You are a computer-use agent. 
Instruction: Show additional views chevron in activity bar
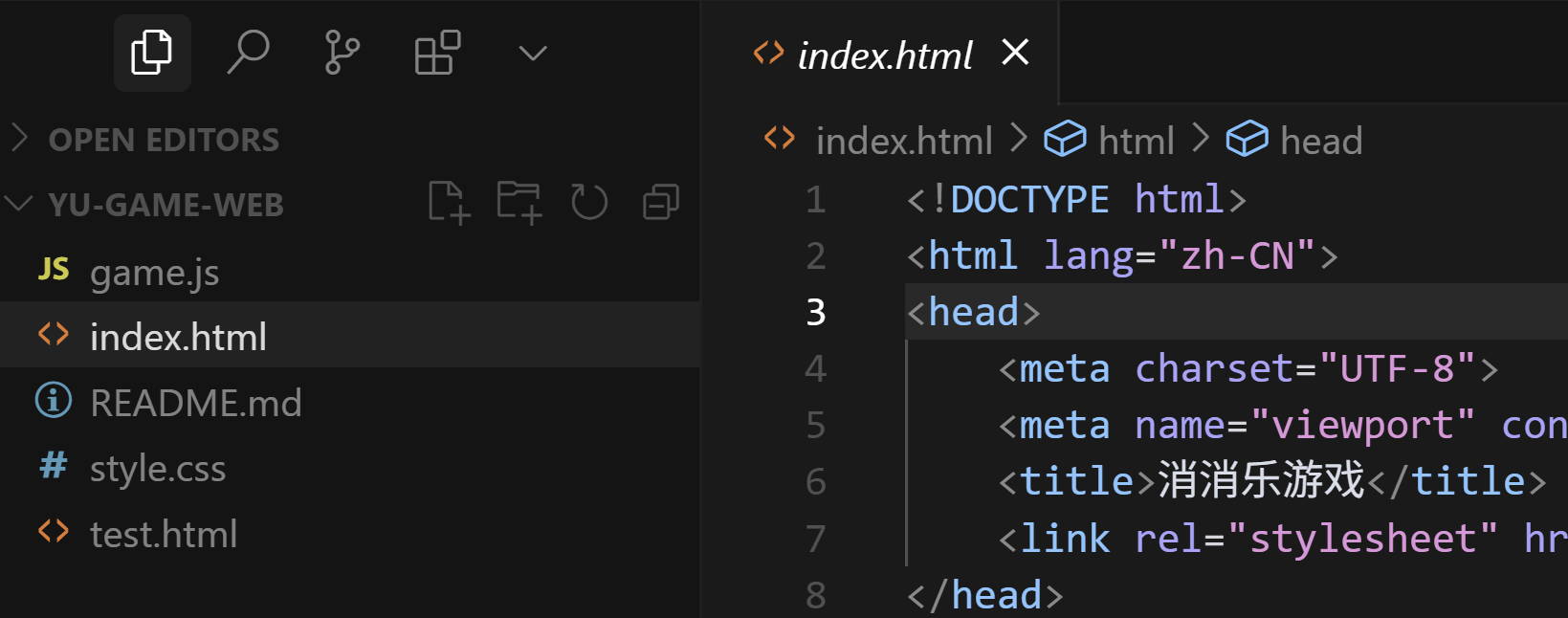point(533,53)
